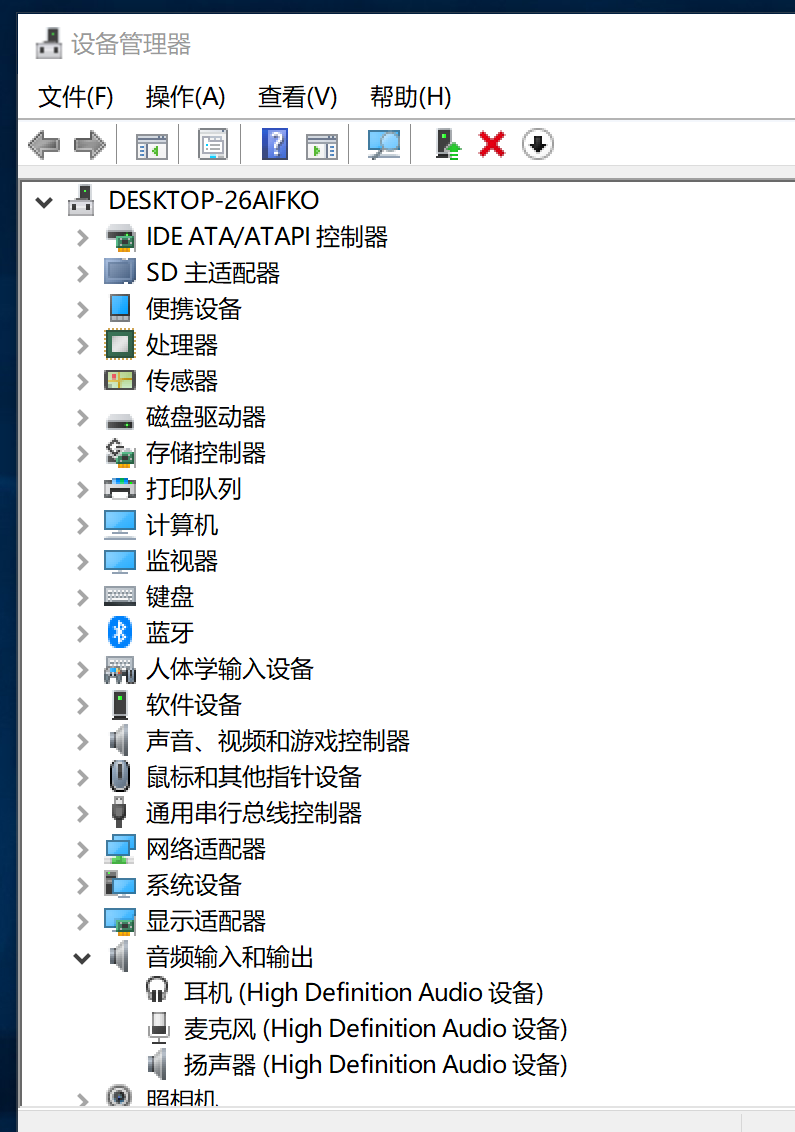Viewport: 795px width, 1132px height.
Task: Expand the 网络适配器 node chevron
Action: pyautogui.click(x=82, y=850)
